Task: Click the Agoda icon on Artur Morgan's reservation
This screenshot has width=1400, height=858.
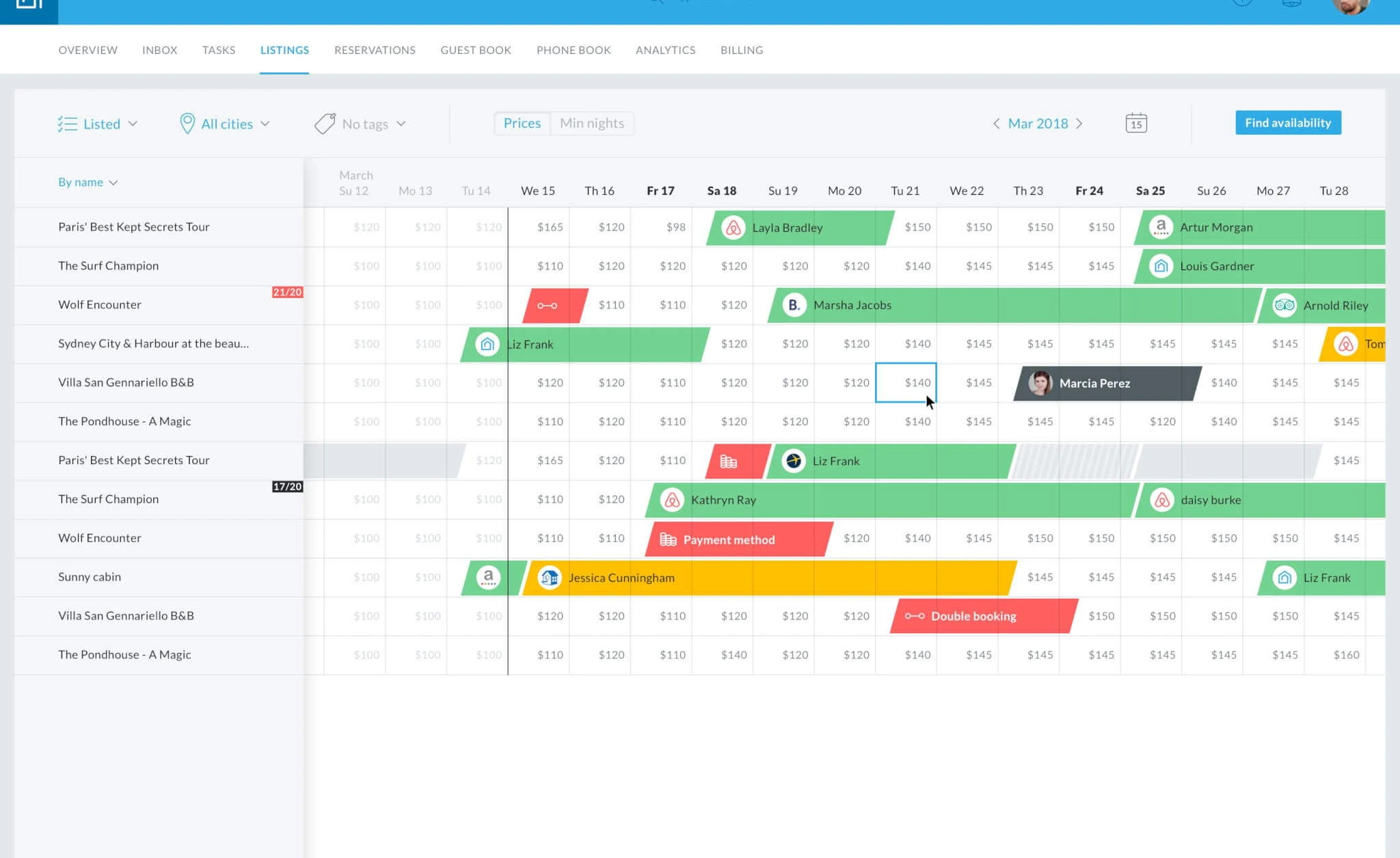Action: click(1160, 227)
